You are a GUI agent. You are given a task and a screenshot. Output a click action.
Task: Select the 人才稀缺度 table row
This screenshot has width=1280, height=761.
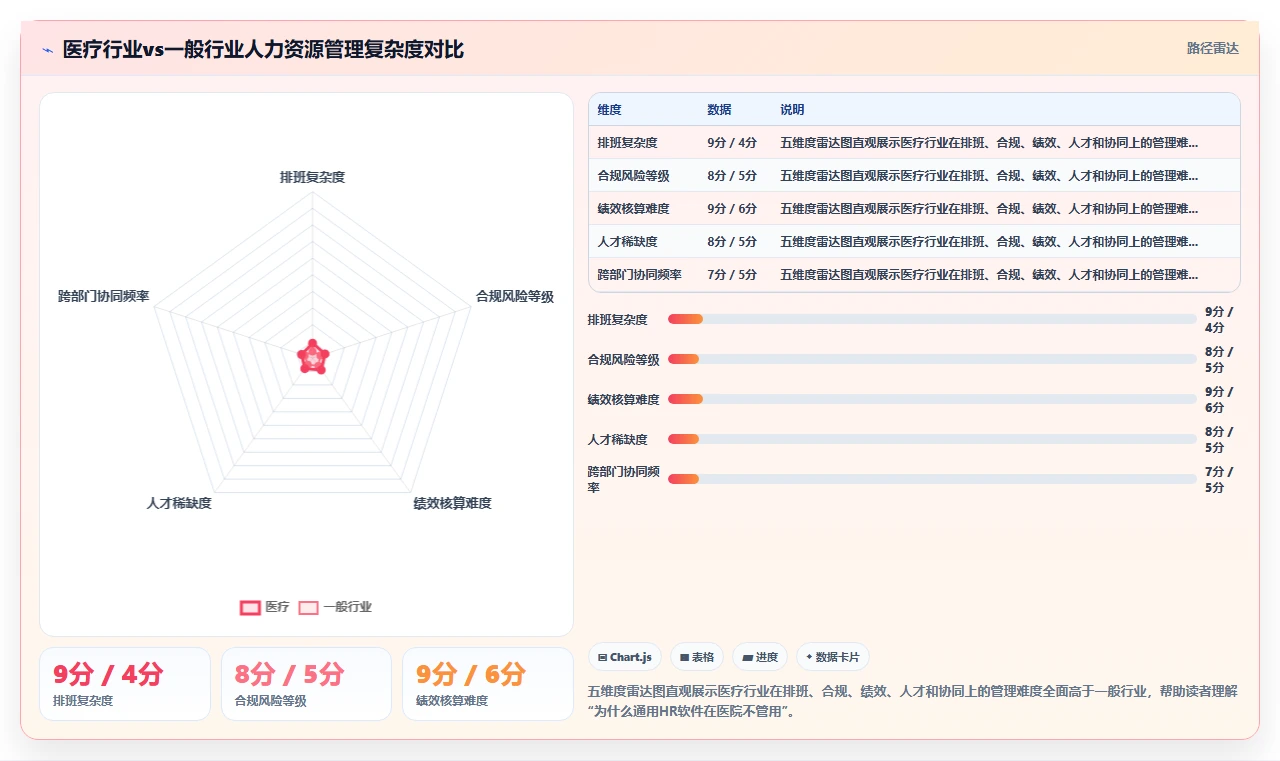(914, 242)
